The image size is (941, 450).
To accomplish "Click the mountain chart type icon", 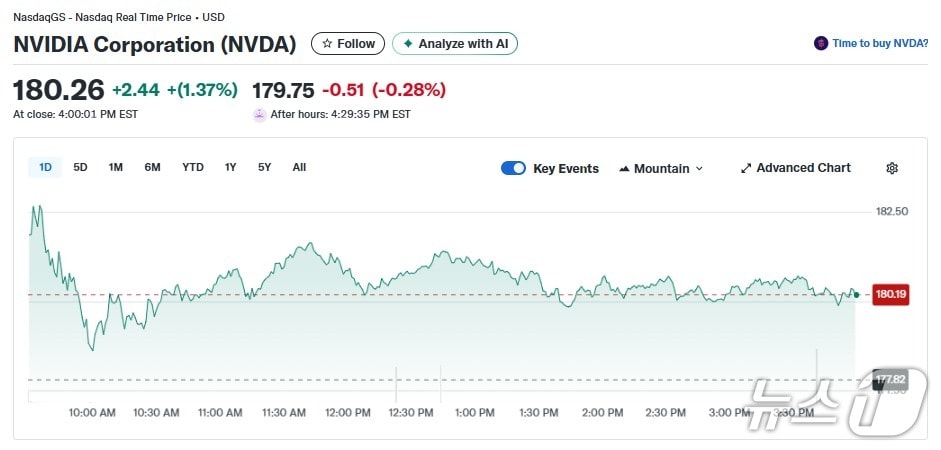I will tap(625, 168).
